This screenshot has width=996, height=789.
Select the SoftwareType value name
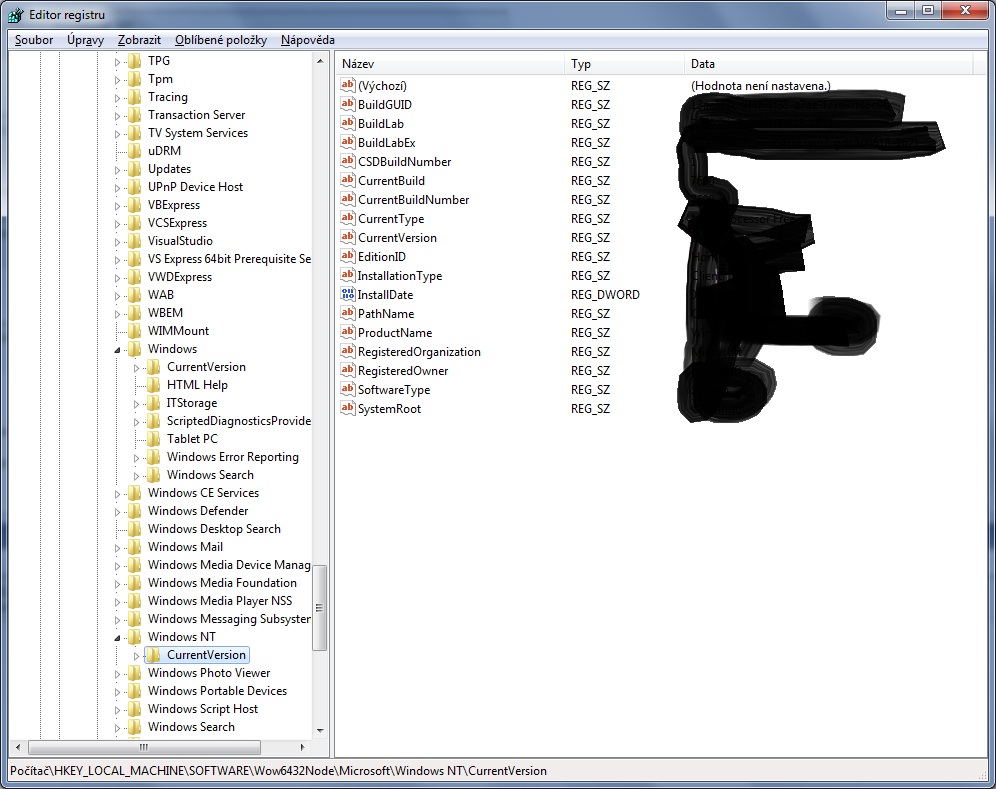click(x=394, y=390)
